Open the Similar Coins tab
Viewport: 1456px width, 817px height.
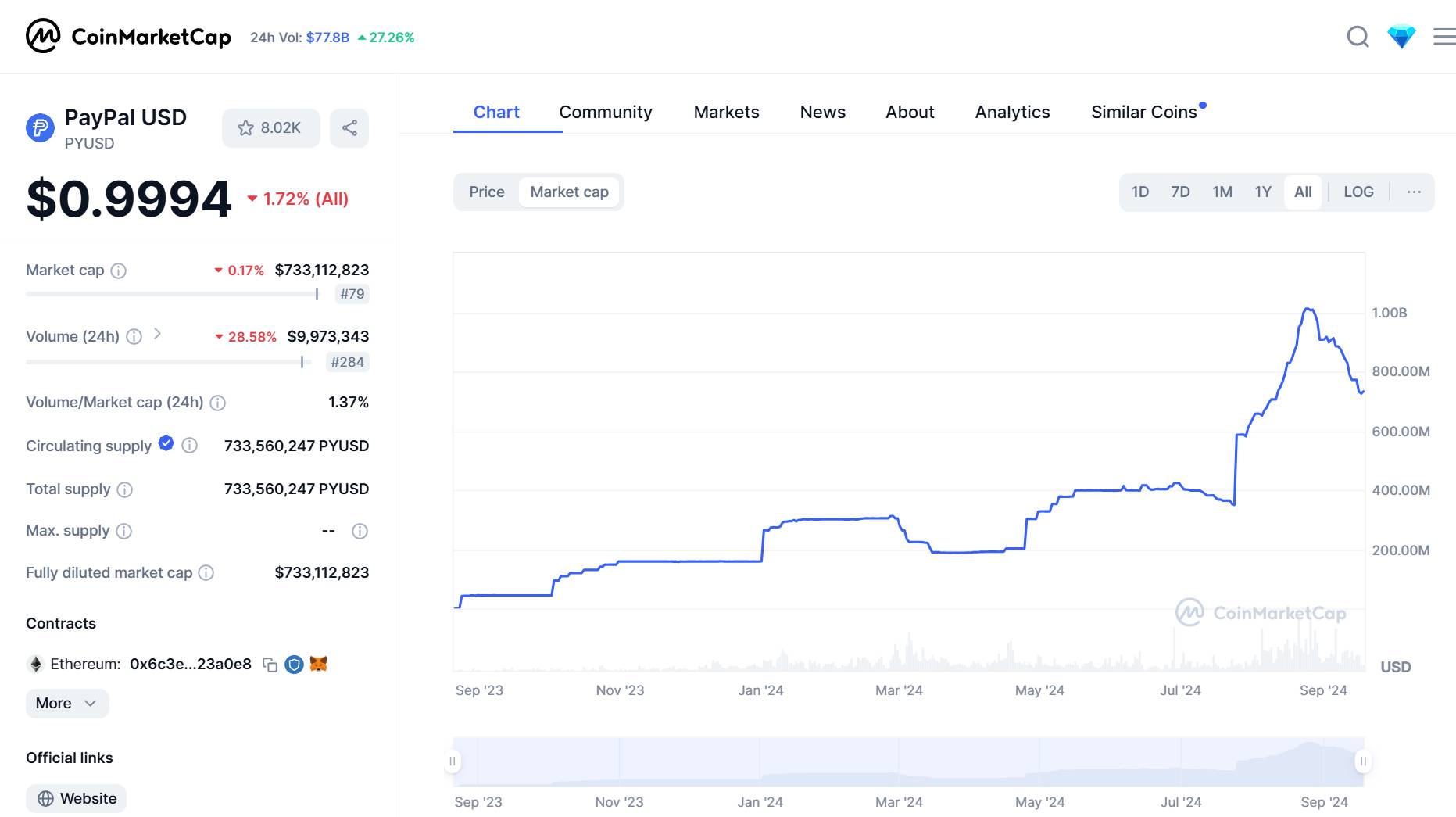point(1144,112)
